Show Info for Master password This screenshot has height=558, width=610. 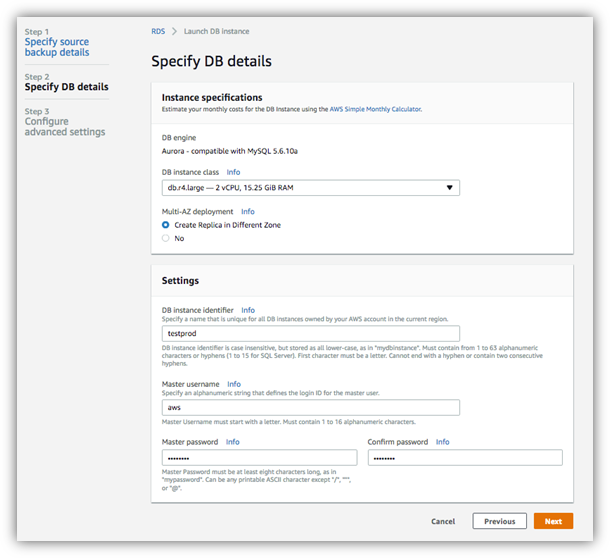(x=233, y=442)
